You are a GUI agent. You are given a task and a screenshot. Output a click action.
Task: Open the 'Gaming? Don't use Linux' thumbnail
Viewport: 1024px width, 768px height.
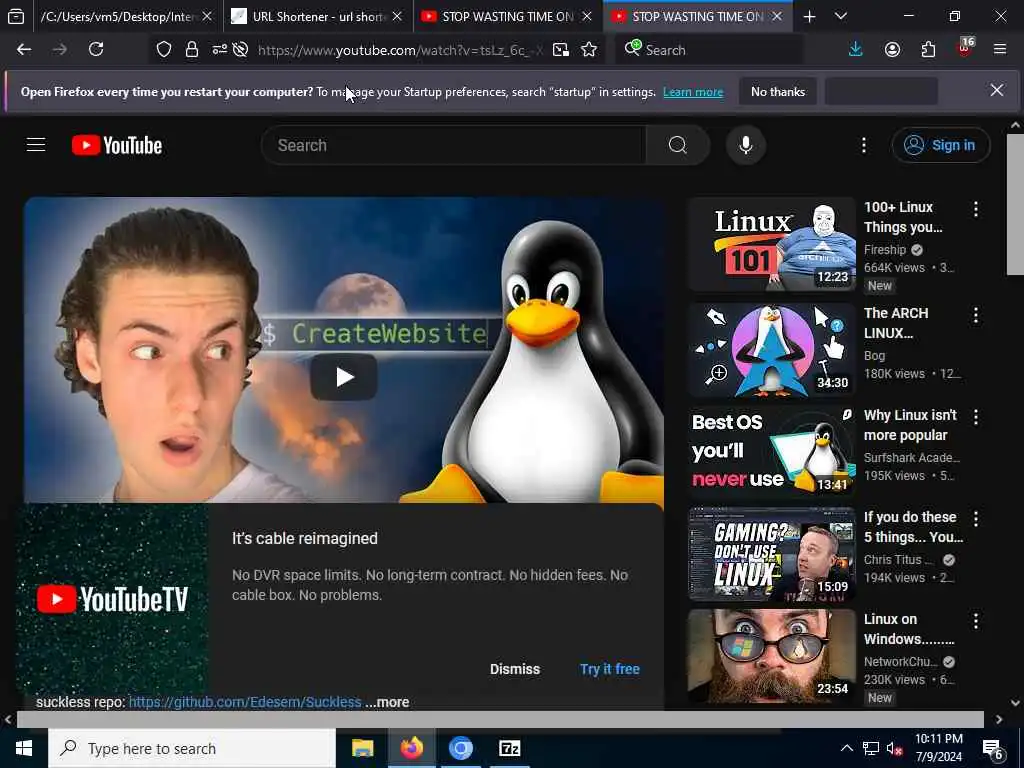coord(772,553)
